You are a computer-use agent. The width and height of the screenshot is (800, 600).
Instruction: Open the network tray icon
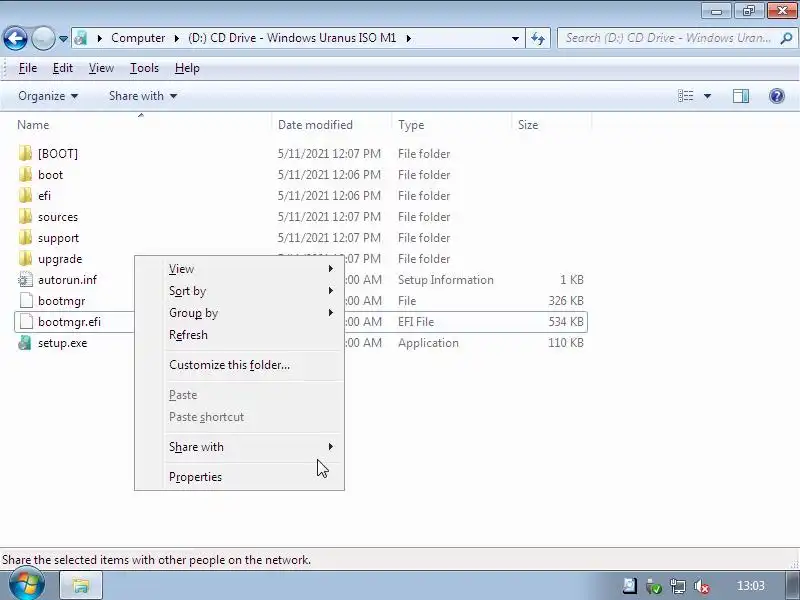[x=678, y=586]
